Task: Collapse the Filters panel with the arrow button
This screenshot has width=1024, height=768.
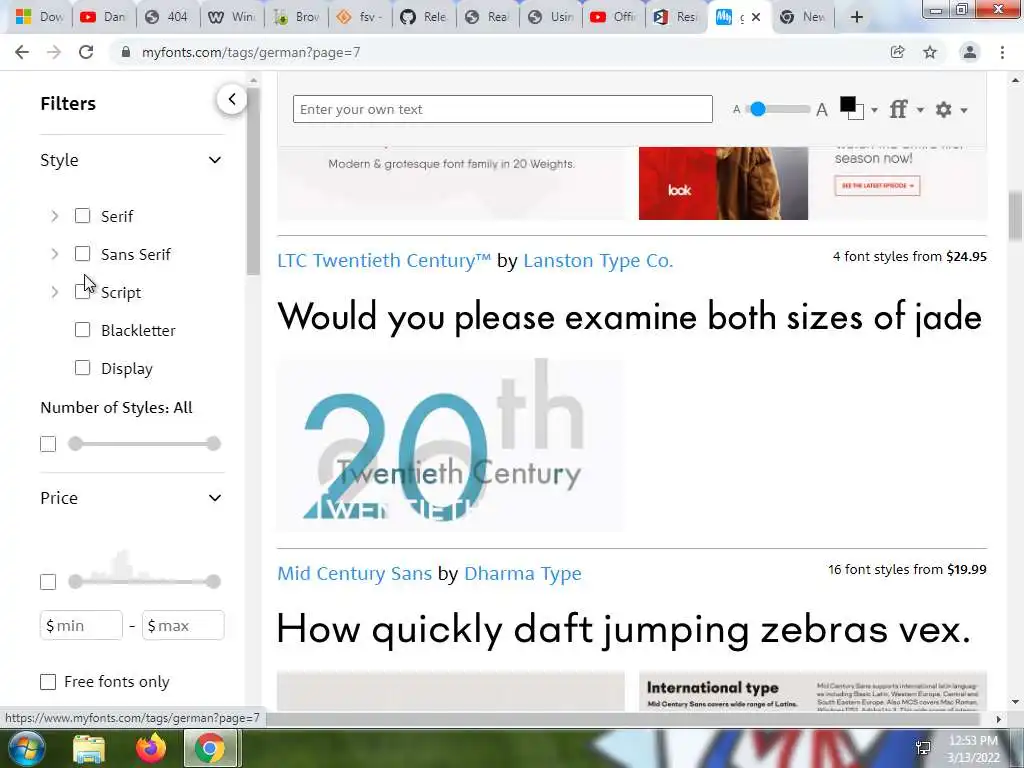Action: coord(232,99)
